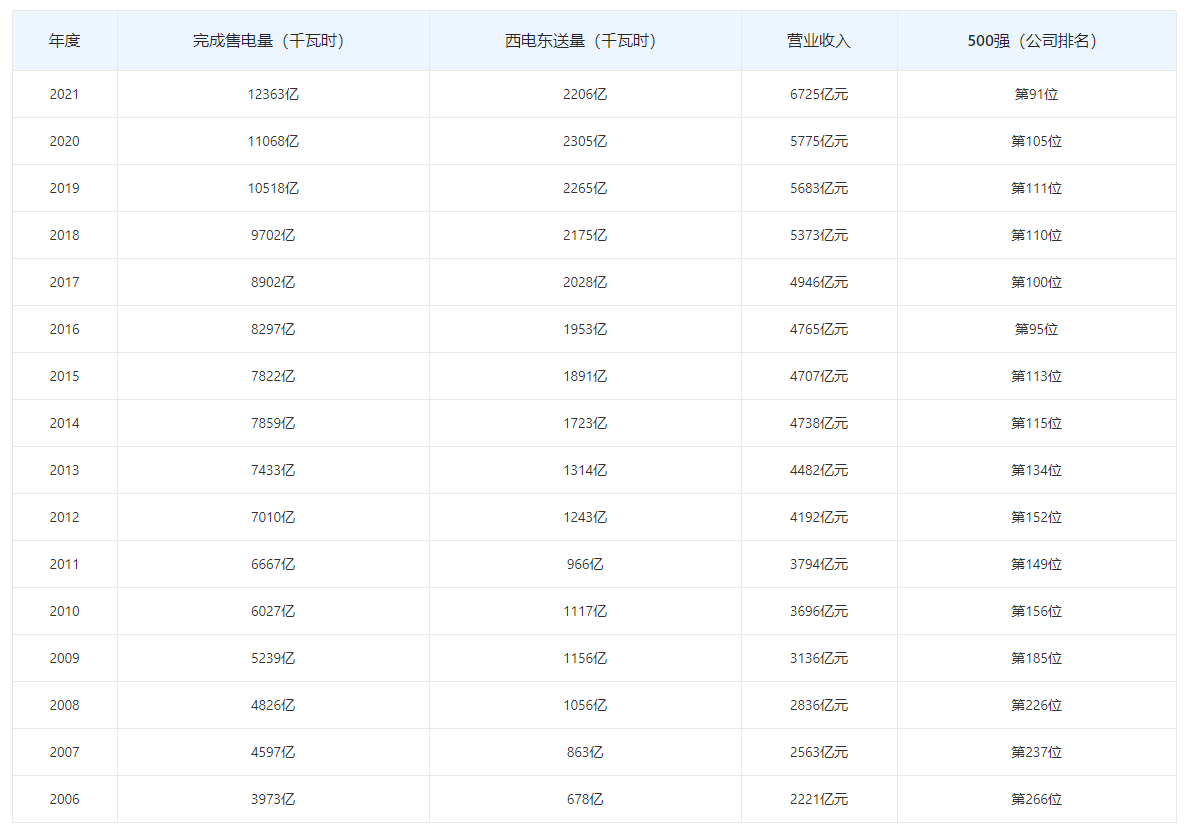Click the revenue cell 4192亿元

pos(820,518)
